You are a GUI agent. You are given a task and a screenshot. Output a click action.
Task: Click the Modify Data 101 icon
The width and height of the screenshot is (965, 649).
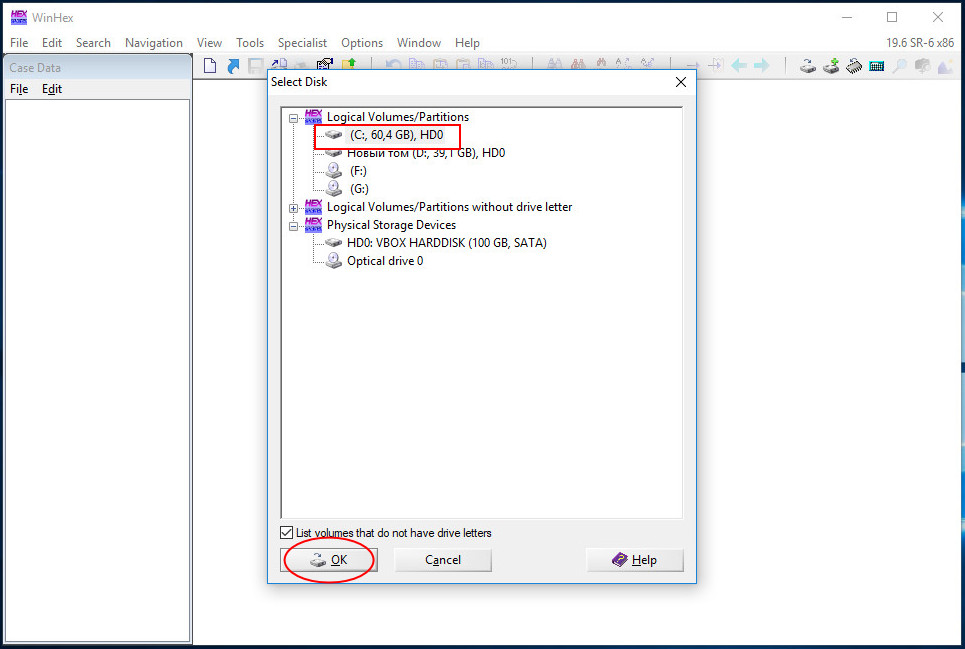(x=508, y=63)
